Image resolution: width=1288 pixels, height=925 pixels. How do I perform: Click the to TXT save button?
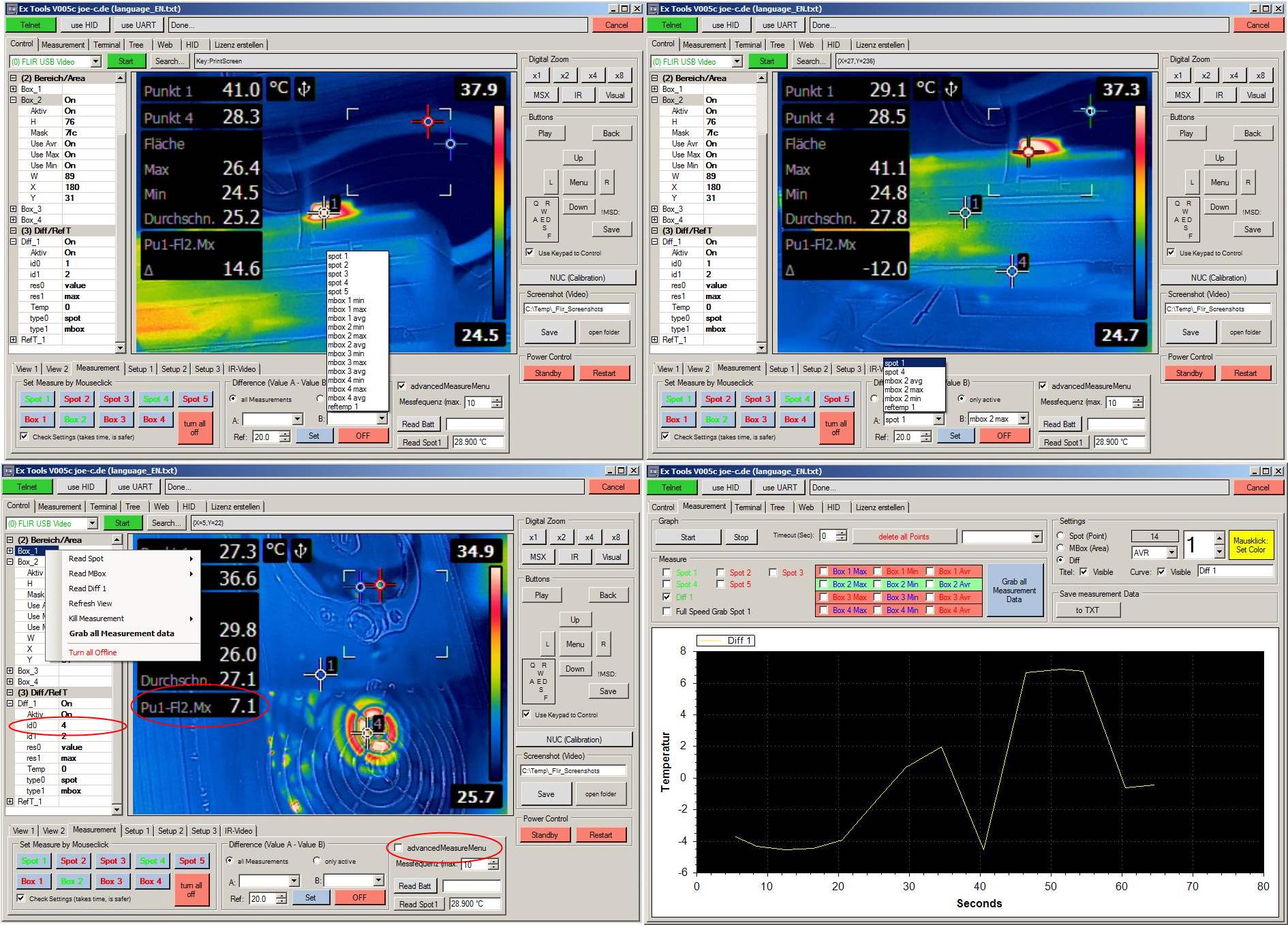[1087, 610]
